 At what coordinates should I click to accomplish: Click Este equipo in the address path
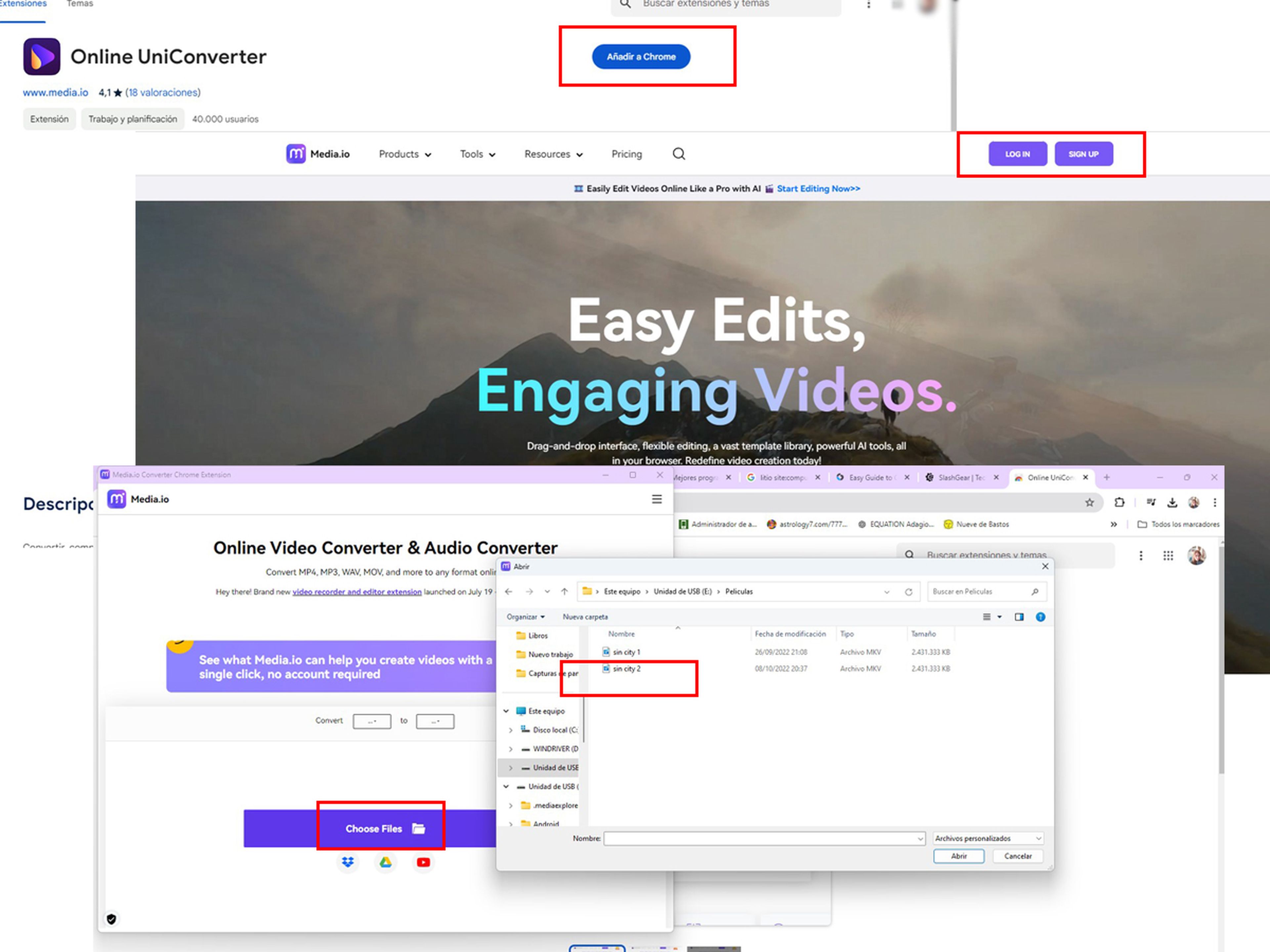tap(622, 592)
